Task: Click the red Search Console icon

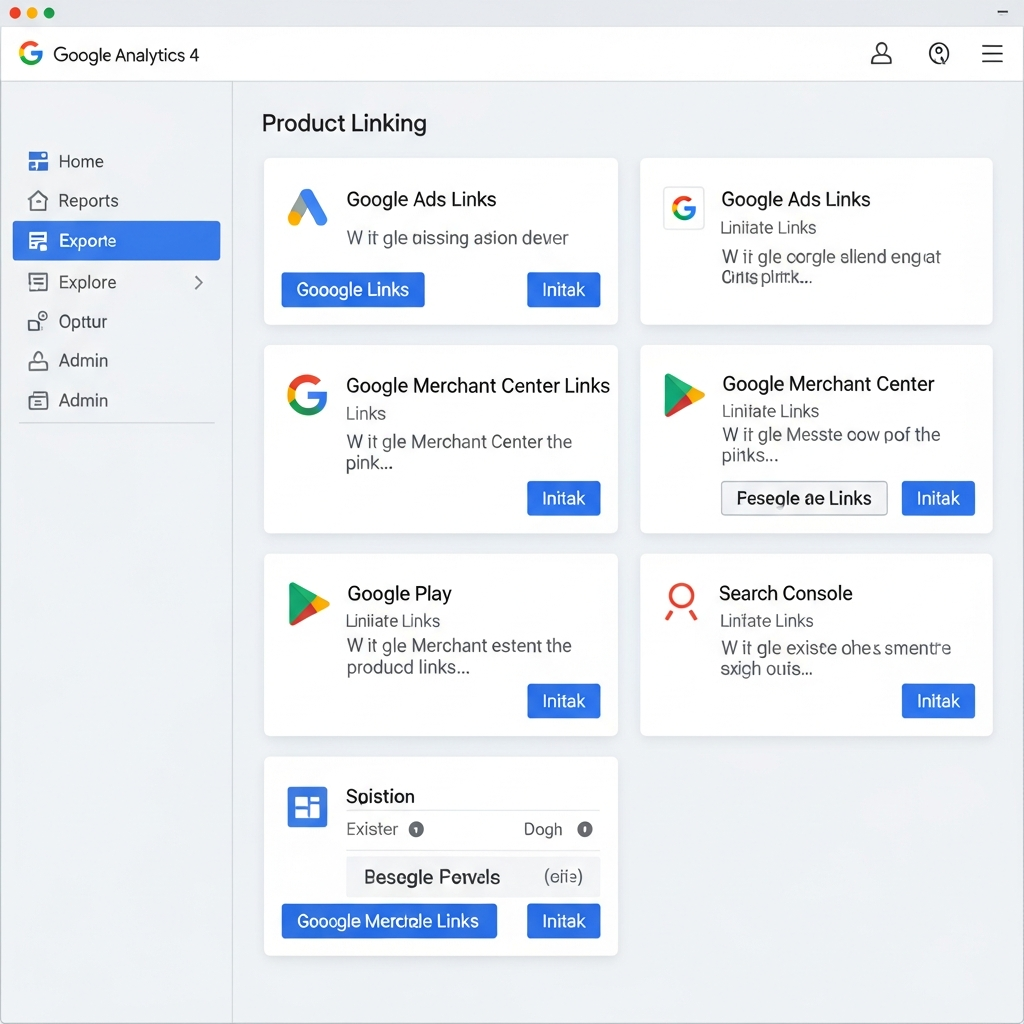Action: (681, 601)
